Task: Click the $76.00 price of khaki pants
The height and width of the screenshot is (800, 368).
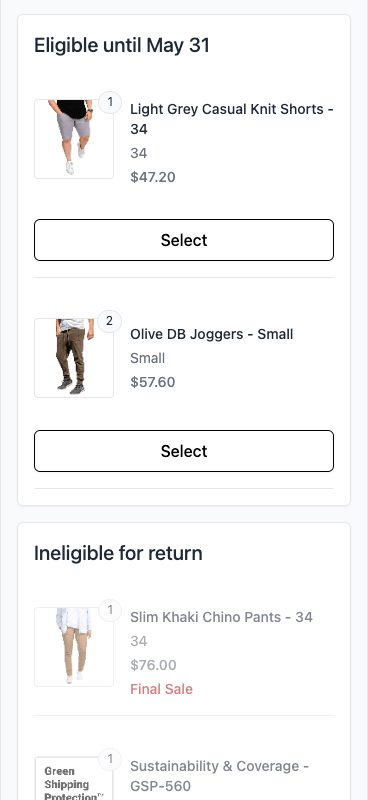Action: click(x=153, y=665)
